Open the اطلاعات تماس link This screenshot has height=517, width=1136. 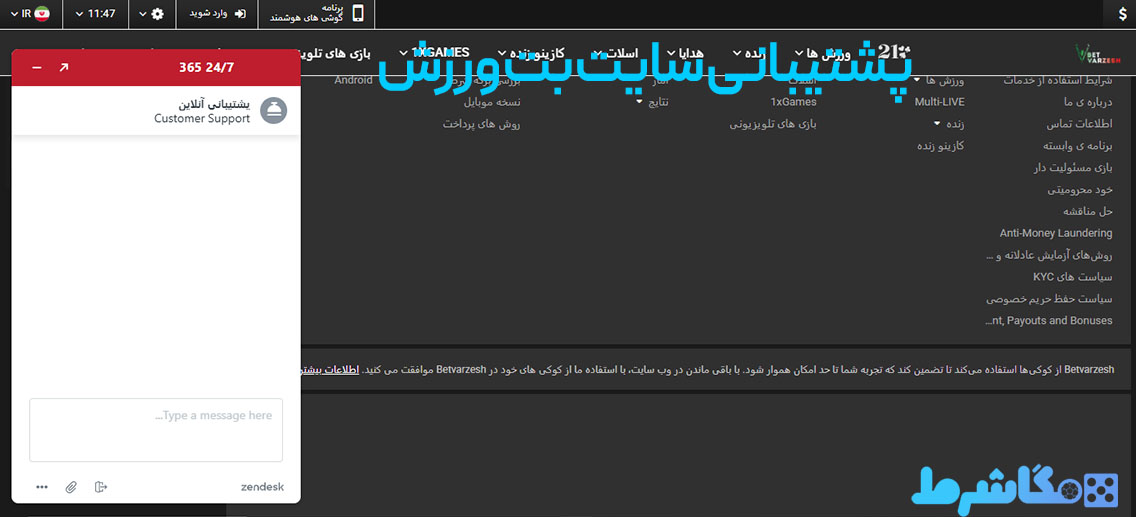(x=1079, y=124)
